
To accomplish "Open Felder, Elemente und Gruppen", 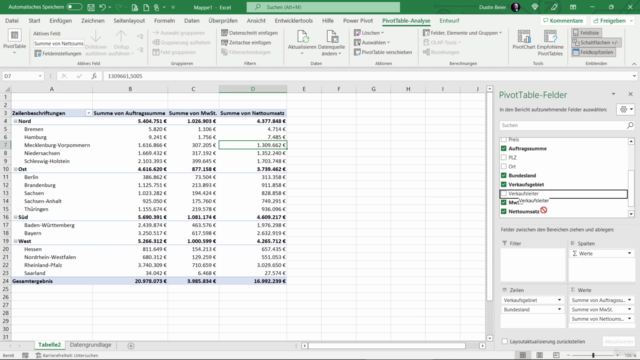I will 462,33.
